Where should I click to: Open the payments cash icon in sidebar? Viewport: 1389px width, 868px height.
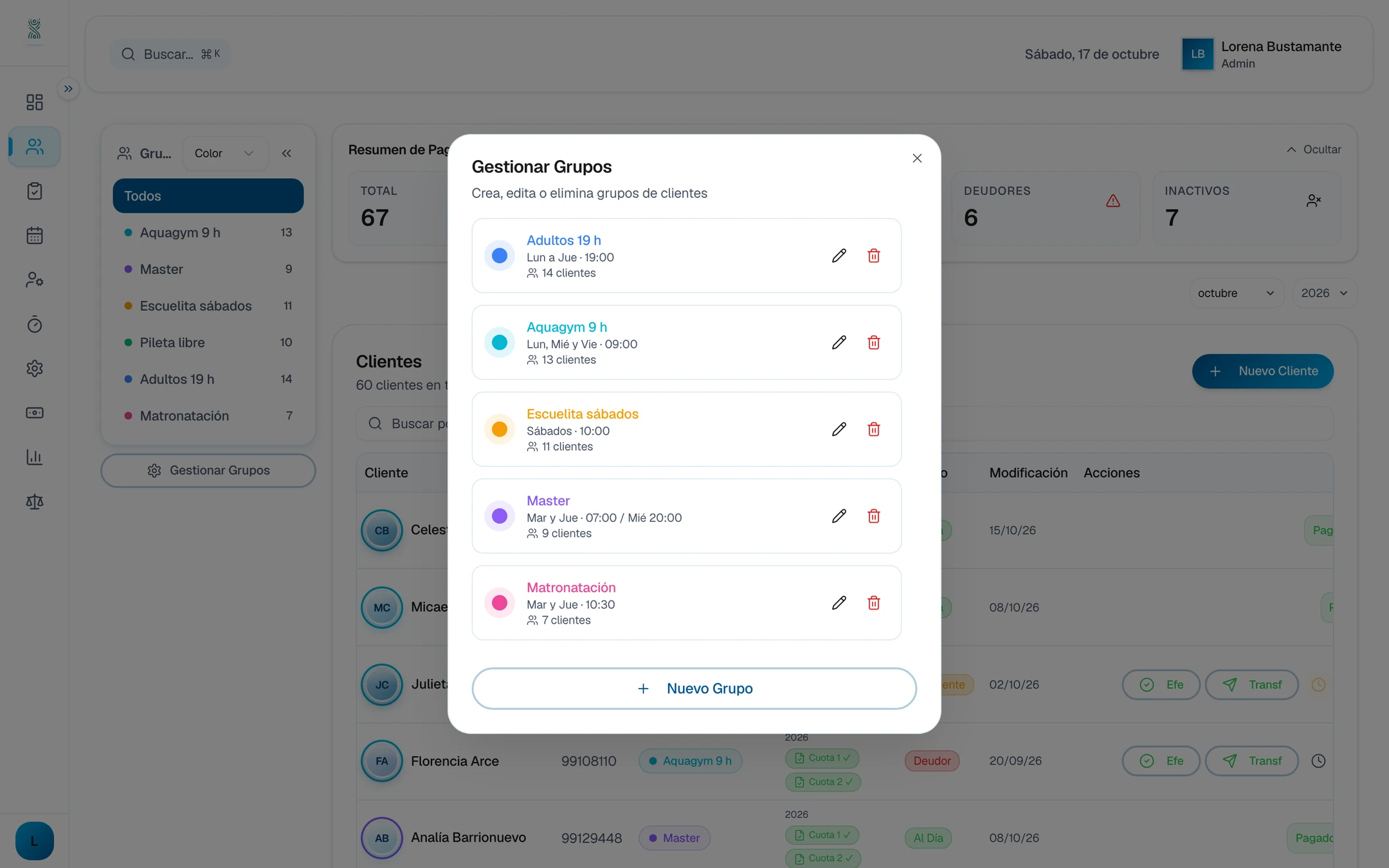[35, 413]
